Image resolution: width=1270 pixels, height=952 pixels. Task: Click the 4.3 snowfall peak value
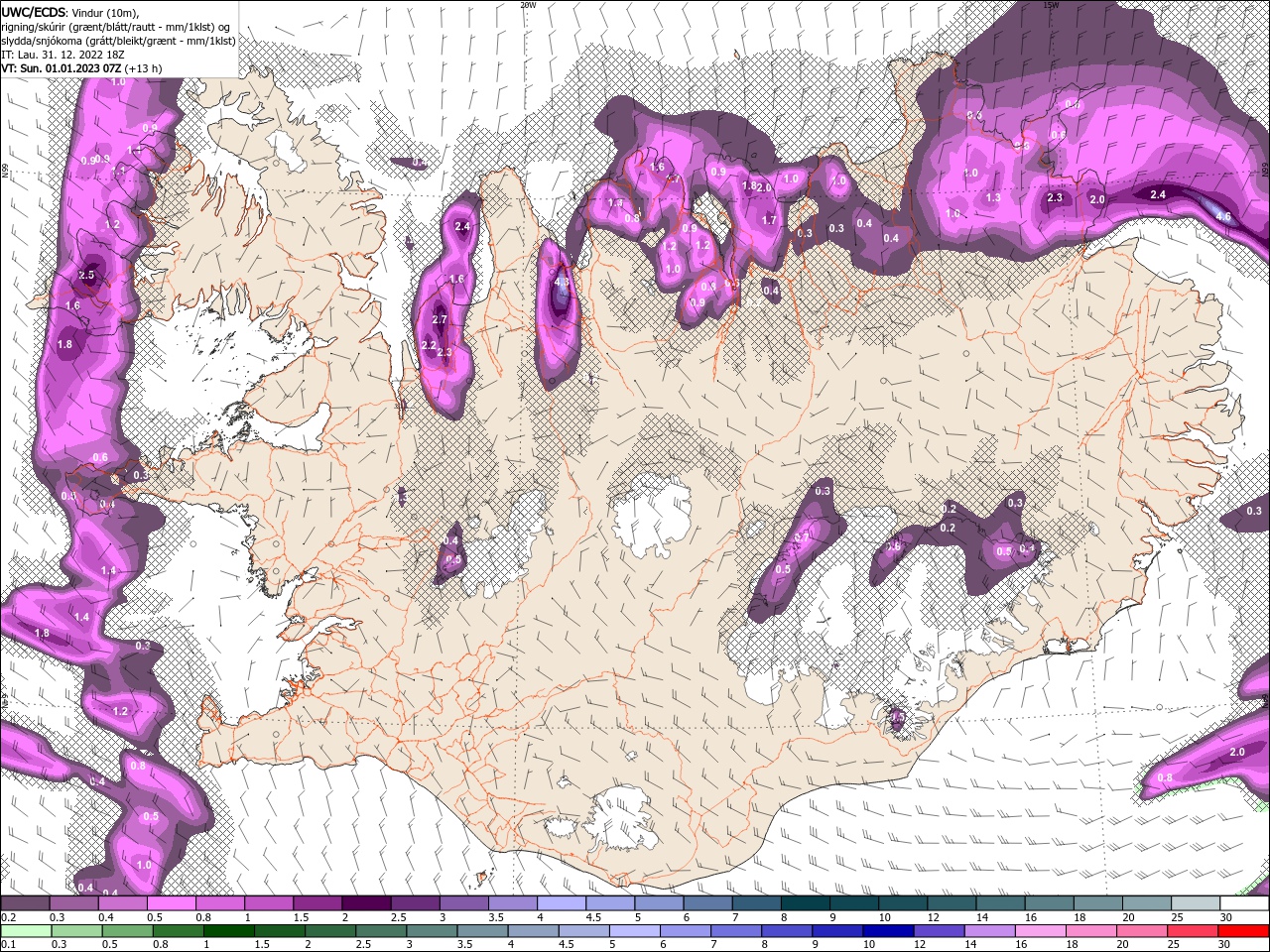tap(562, 282)
